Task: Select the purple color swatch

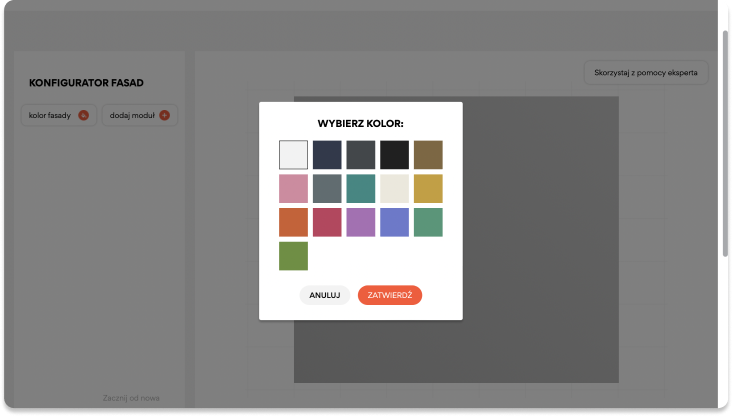Action: pos(361,222)
